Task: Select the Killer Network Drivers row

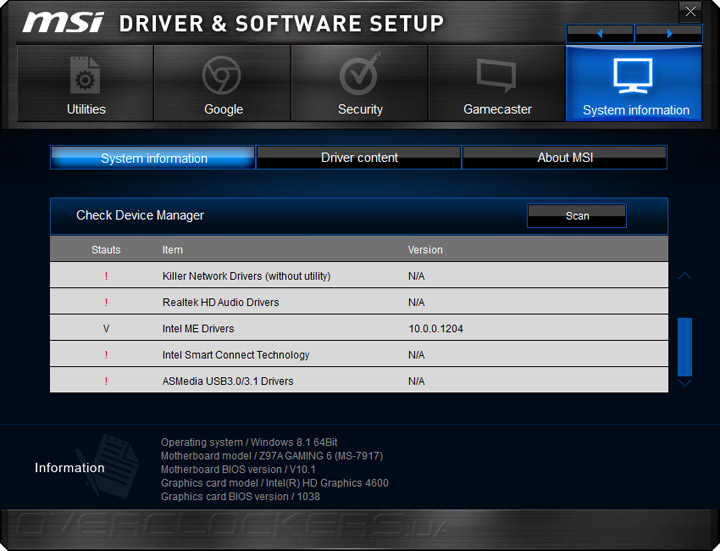Action: [359, 276]
